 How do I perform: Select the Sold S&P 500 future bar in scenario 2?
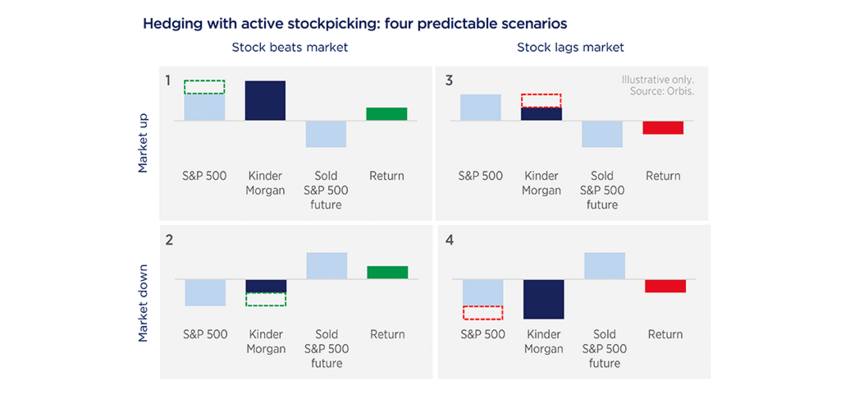(x=326, y=266)
